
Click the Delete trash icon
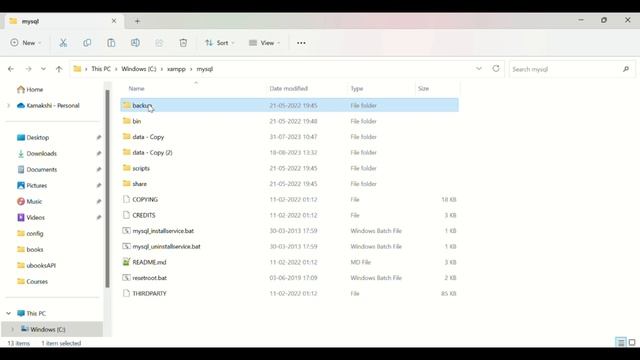tap(183, 43)
